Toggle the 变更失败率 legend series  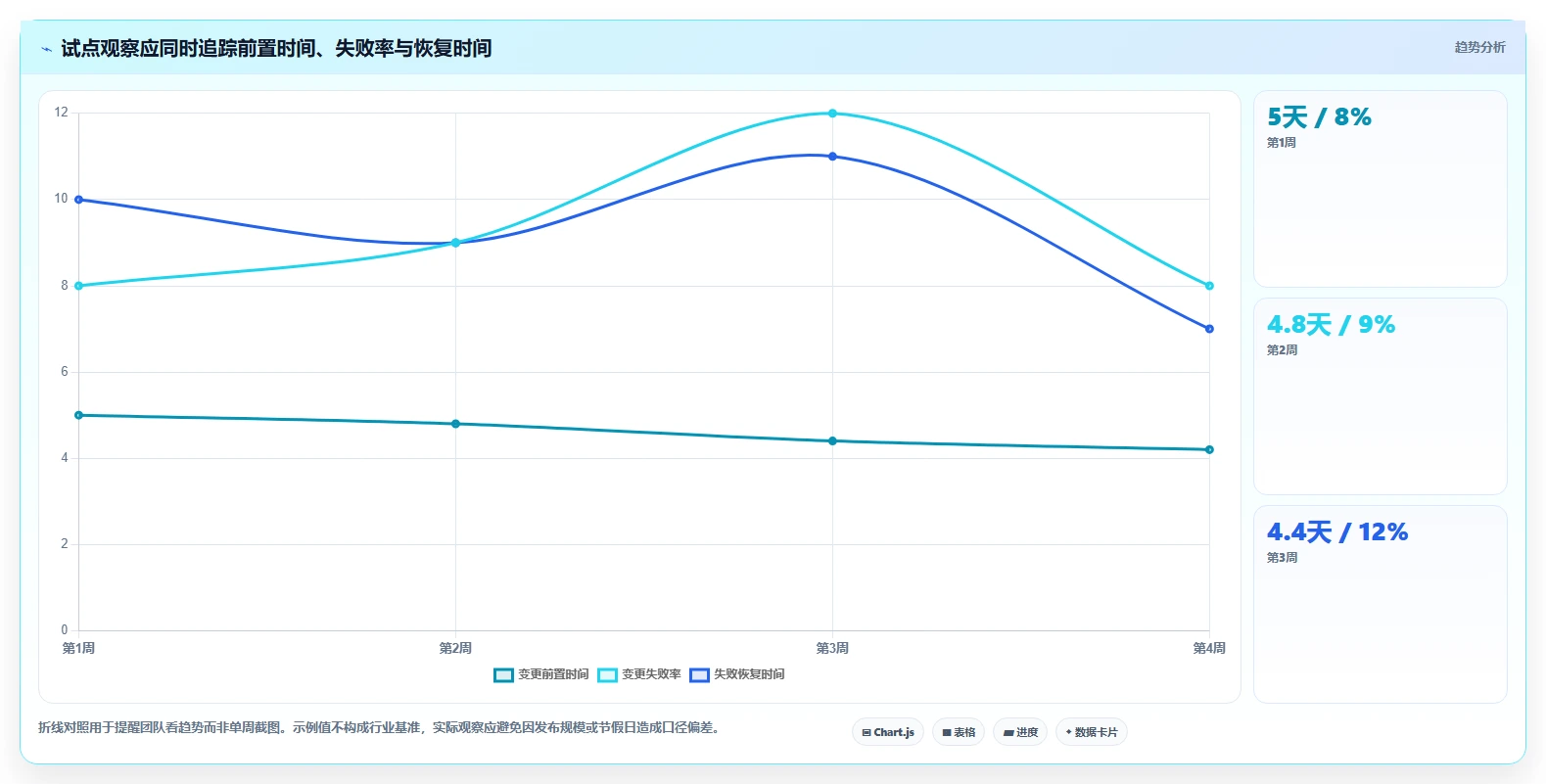pos(639,674)
